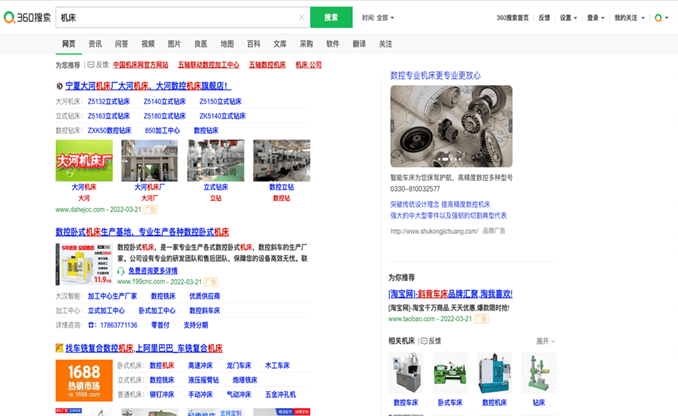The height and width of the screenshot is (416, 678).
Task: Open 五金冲孔机 sublink
Action: 280,395
